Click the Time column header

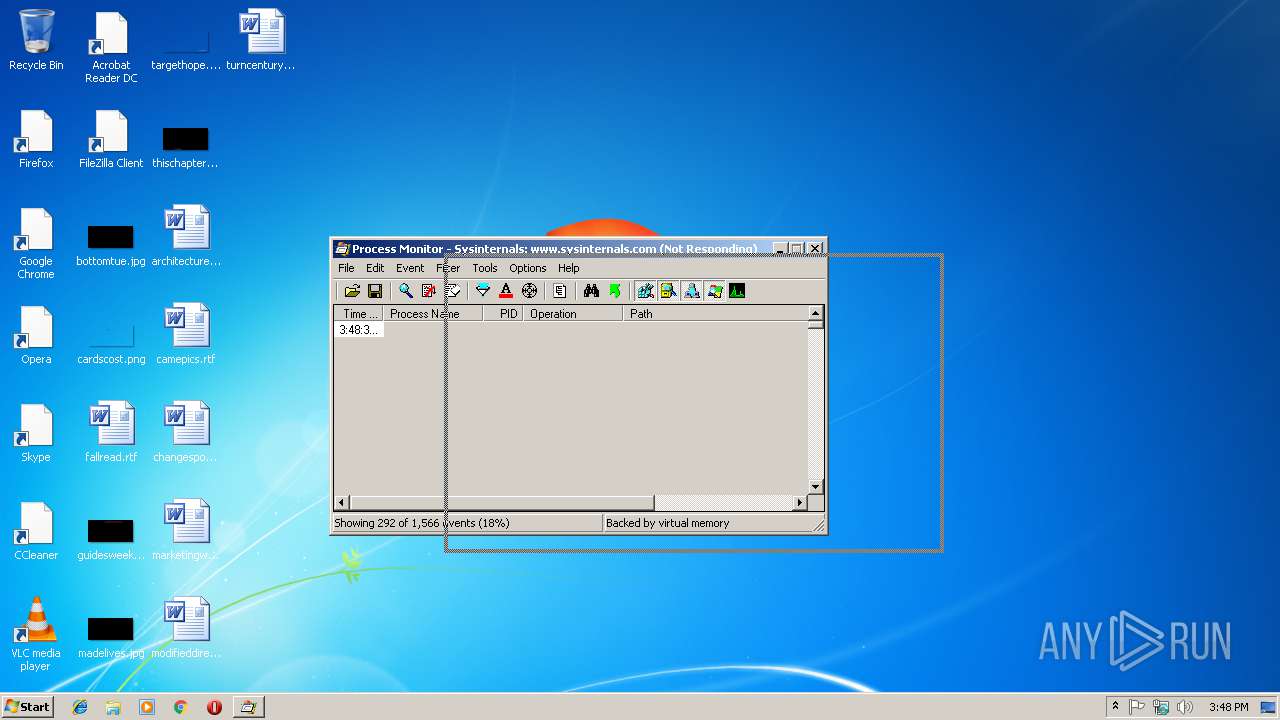click(358, 314)
